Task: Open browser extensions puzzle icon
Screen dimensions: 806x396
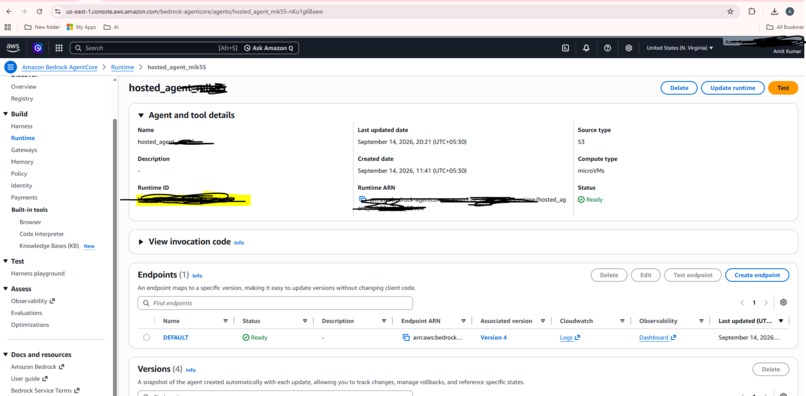Action: [752, 11]
